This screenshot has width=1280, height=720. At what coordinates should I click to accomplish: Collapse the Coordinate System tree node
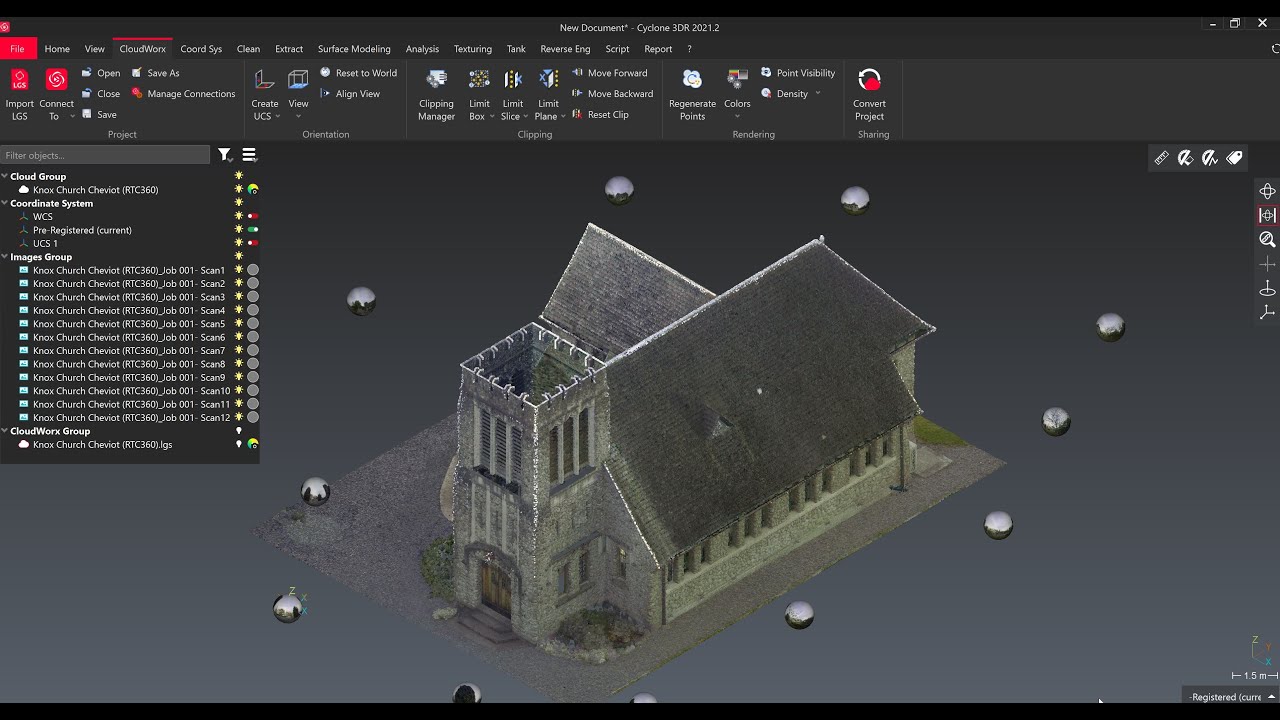(5, 203)
